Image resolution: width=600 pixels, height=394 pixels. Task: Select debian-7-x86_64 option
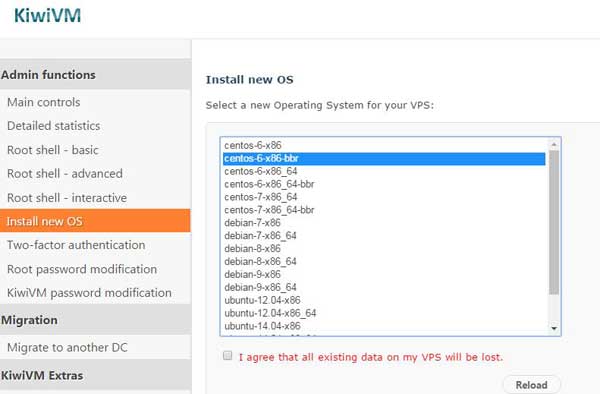point(384,236)
